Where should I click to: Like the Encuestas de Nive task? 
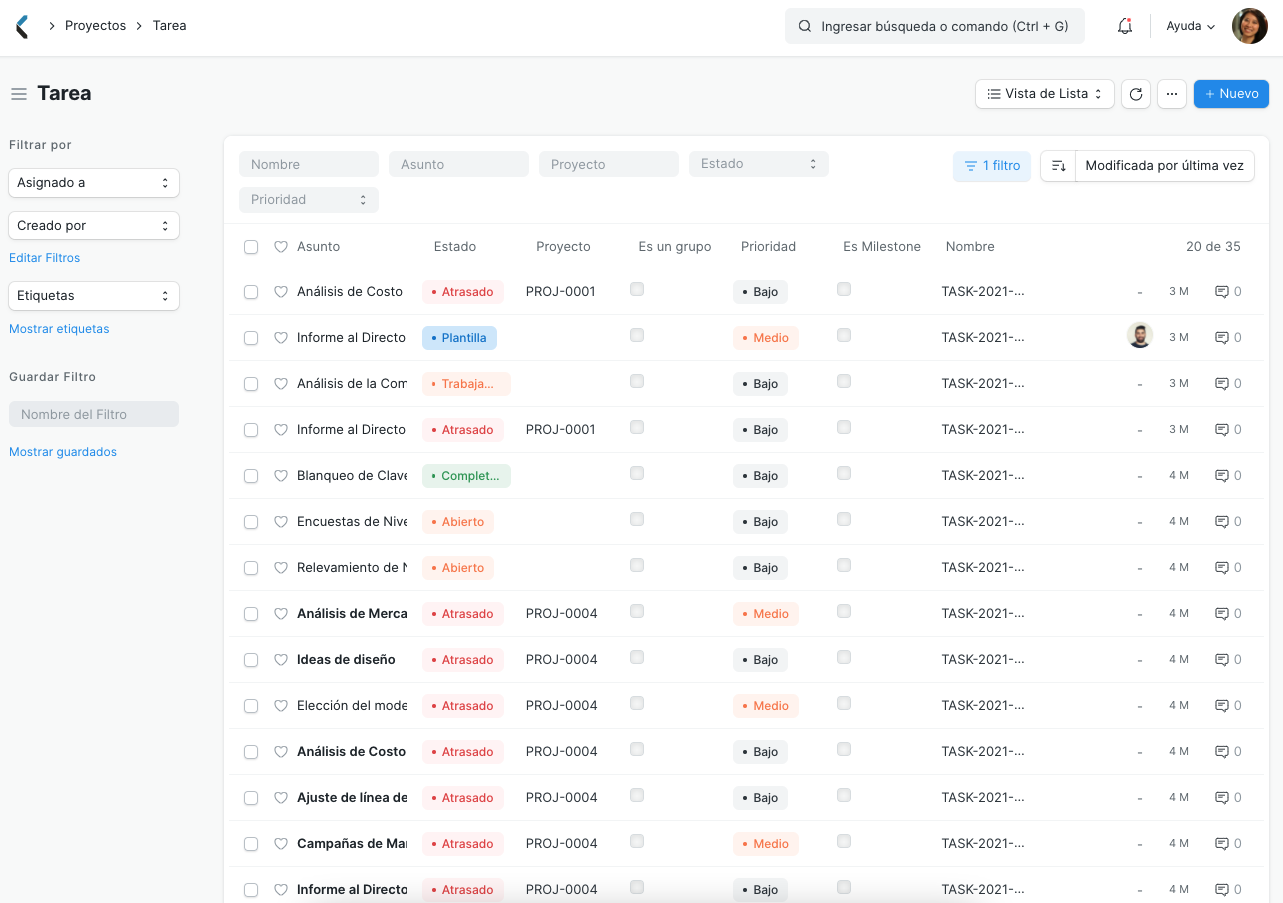(x=281, y=522)
